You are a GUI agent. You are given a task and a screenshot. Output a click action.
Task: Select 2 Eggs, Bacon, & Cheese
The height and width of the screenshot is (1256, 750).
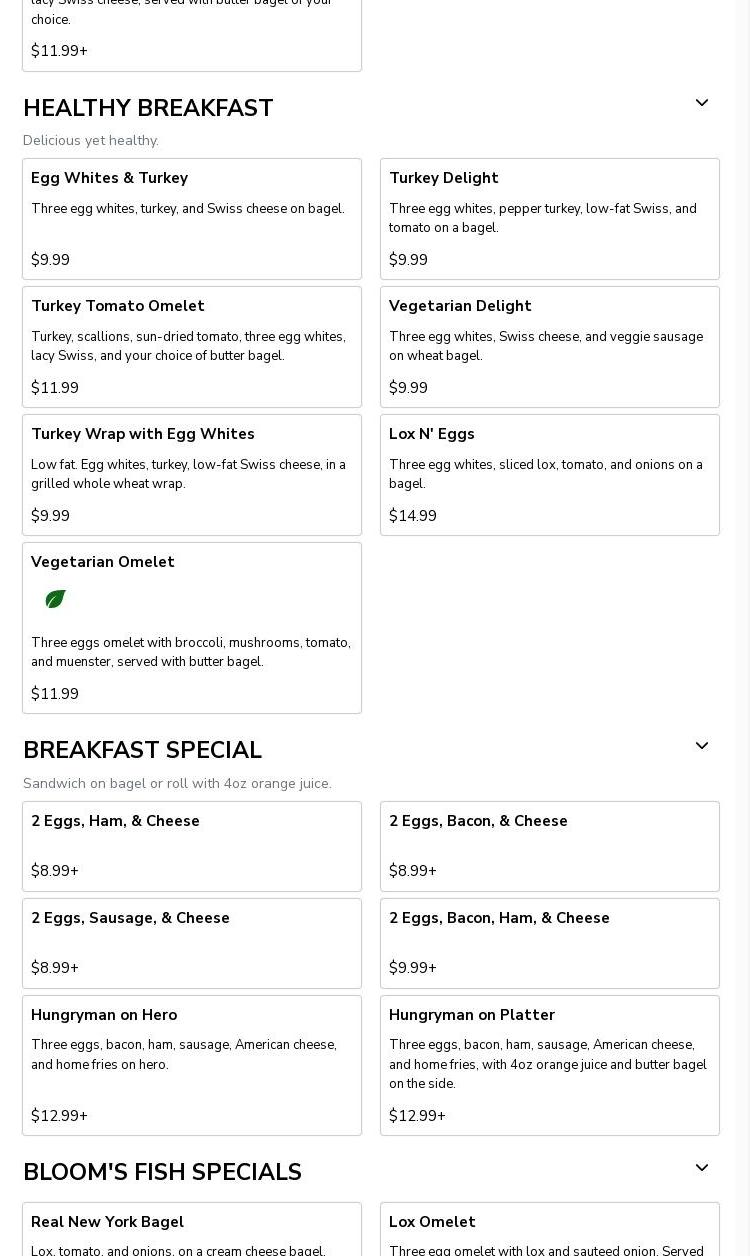(x=549, y=846)
